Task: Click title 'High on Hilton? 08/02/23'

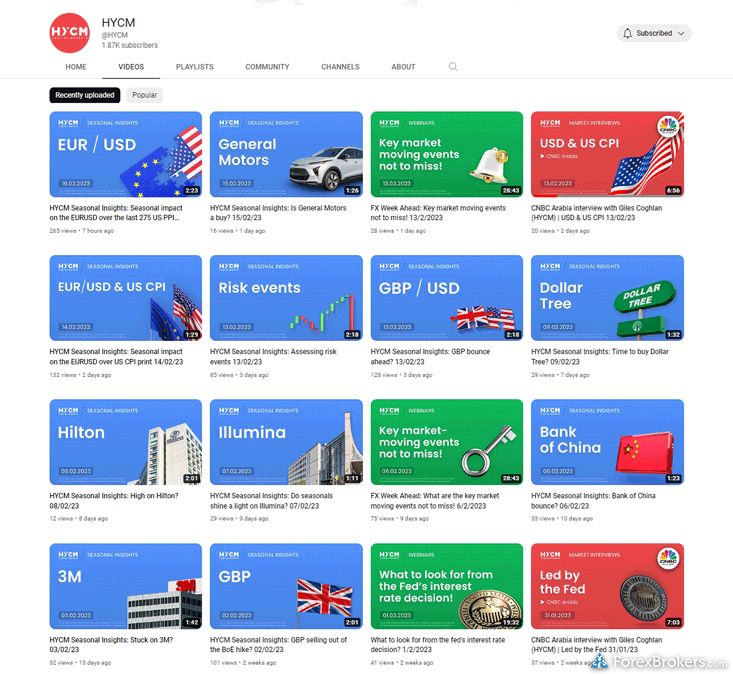Action: click(x=114, y=501)
